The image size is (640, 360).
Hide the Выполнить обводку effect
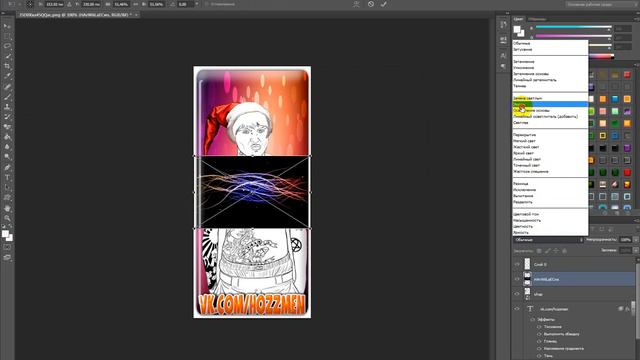(539, 334)
